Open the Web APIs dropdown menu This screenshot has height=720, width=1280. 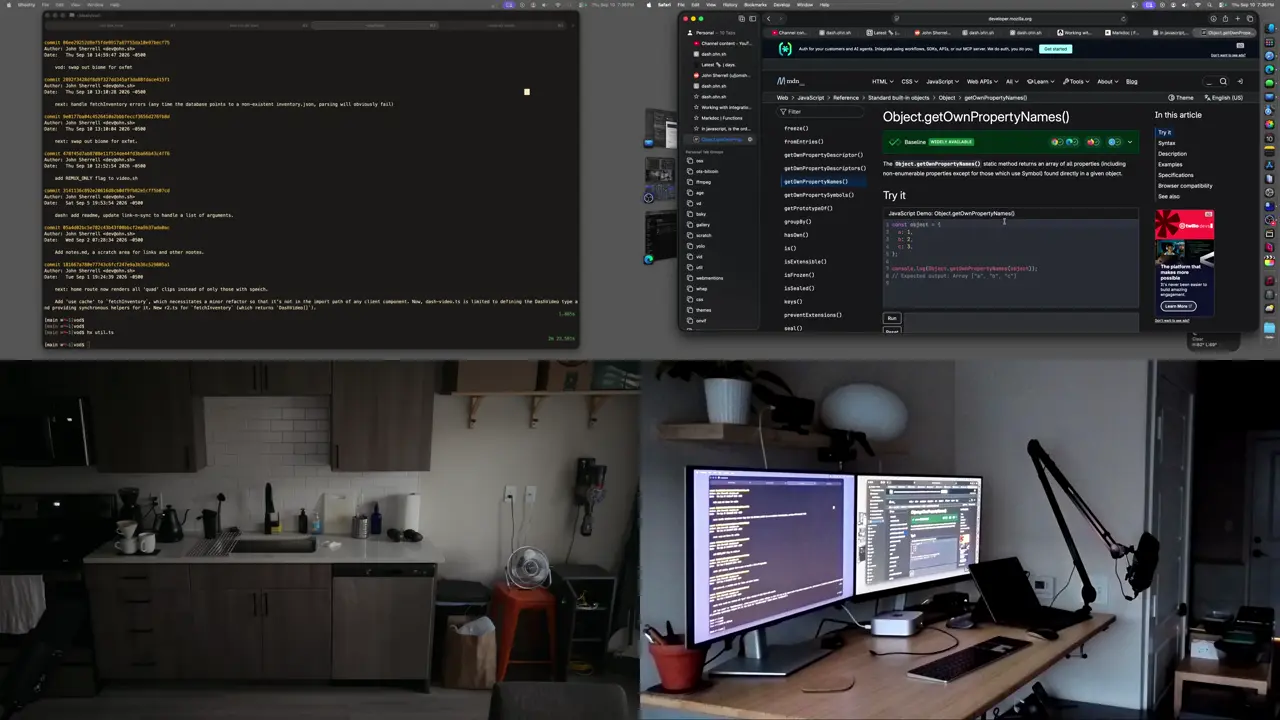981,82
